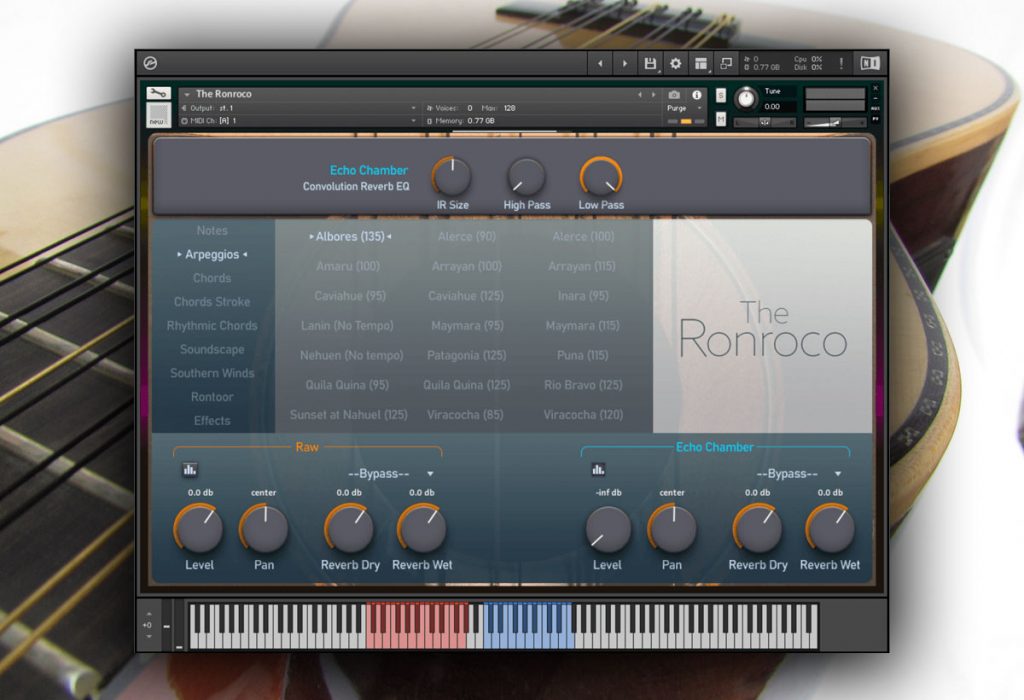The height and width of the screenshot is (700, 1024).
Task: Choose the Sunset at Nahuel (125) preset
Action: coord(349,415)
